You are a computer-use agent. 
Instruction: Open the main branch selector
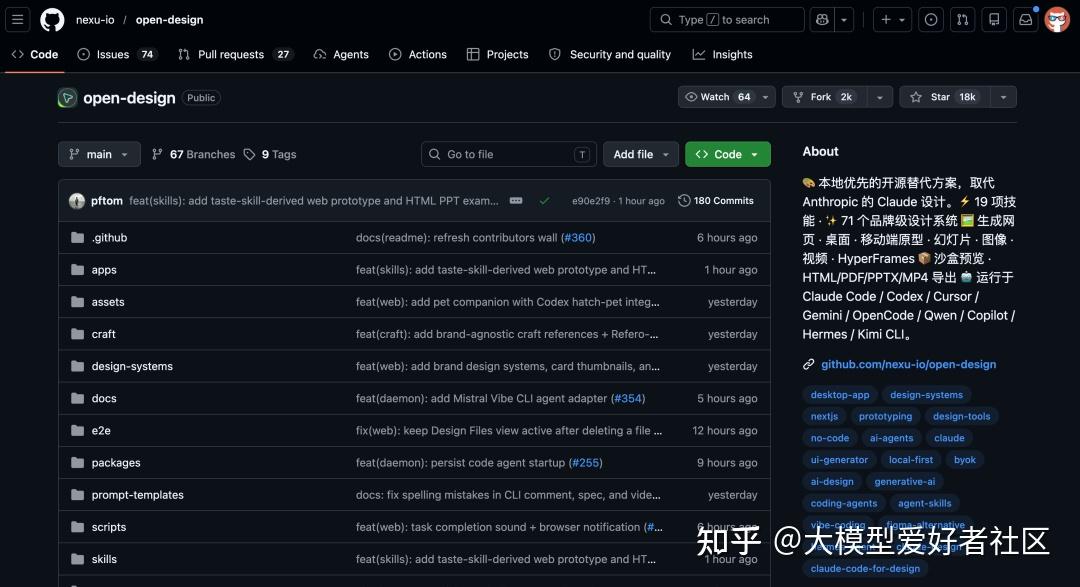pos(99,154)
